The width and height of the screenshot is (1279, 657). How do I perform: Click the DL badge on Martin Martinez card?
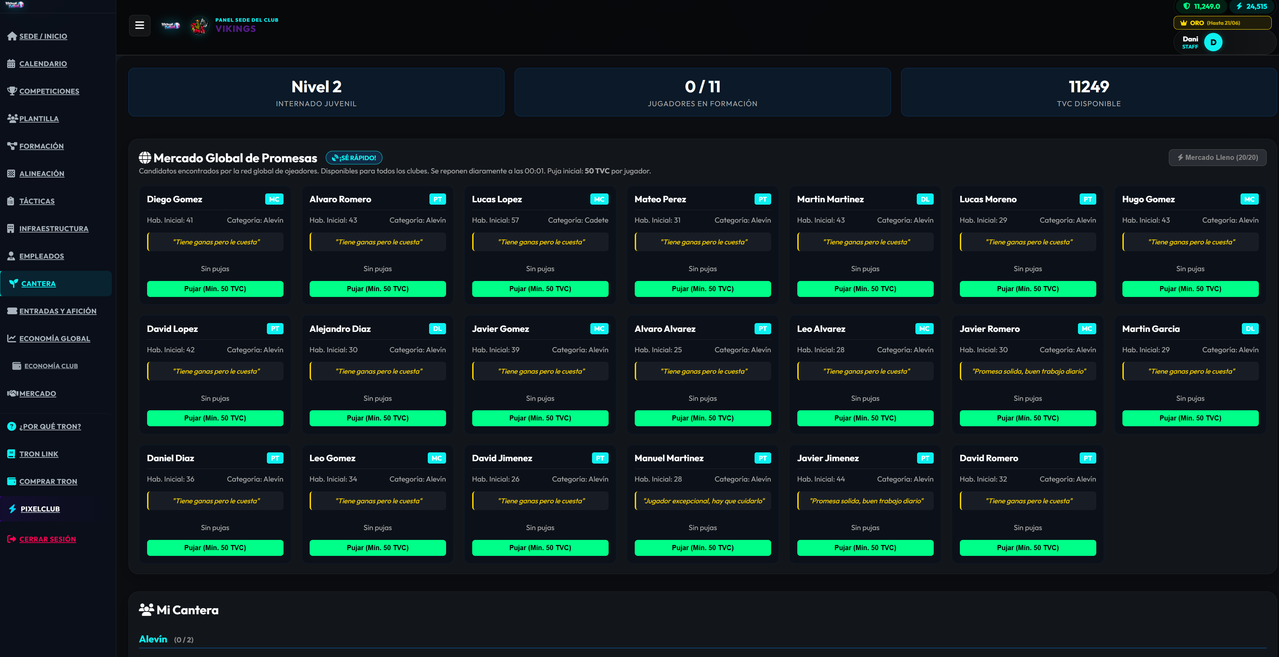[925, 199]
